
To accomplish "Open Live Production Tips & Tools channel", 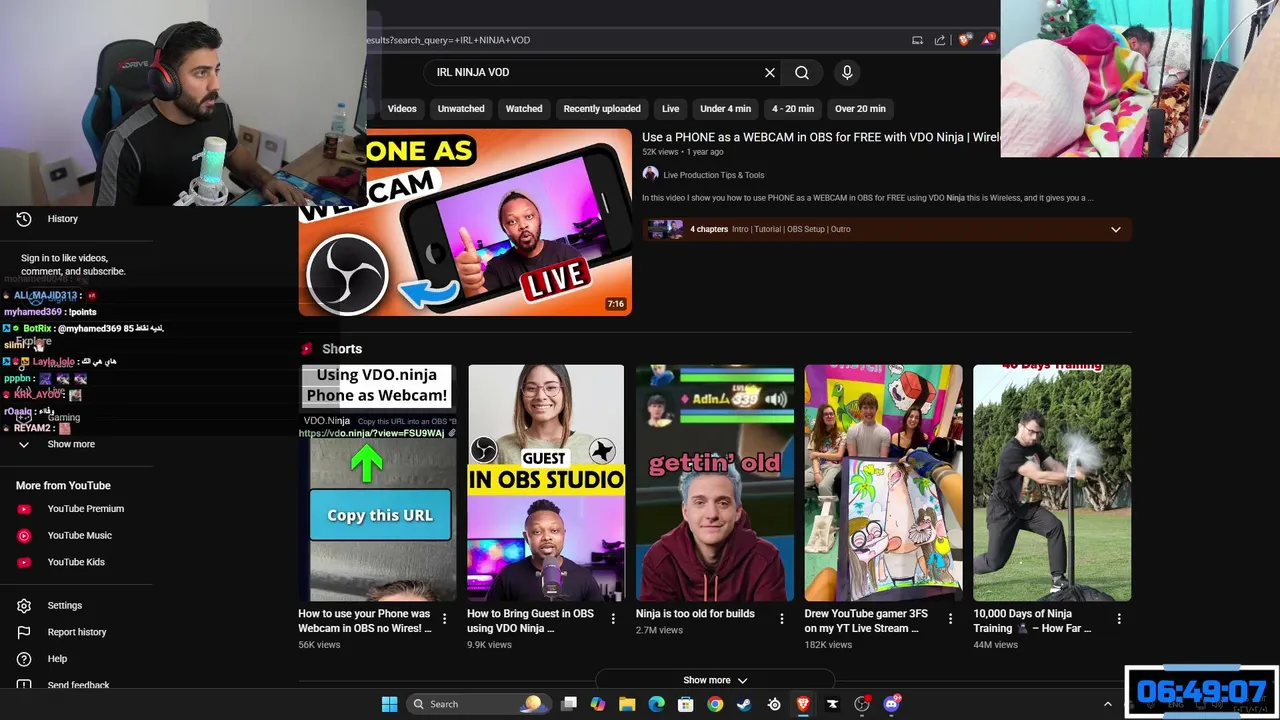I will pyautogui.click(x=713, y=175).
